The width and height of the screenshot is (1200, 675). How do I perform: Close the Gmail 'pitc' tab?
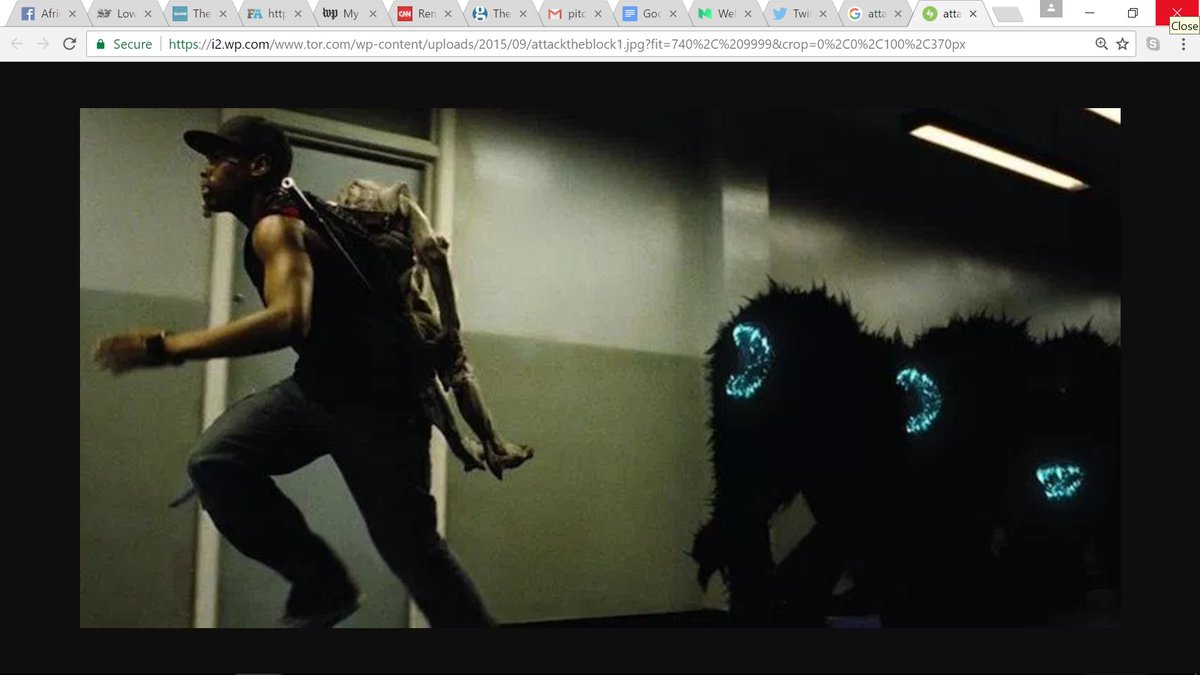(598, 14)
